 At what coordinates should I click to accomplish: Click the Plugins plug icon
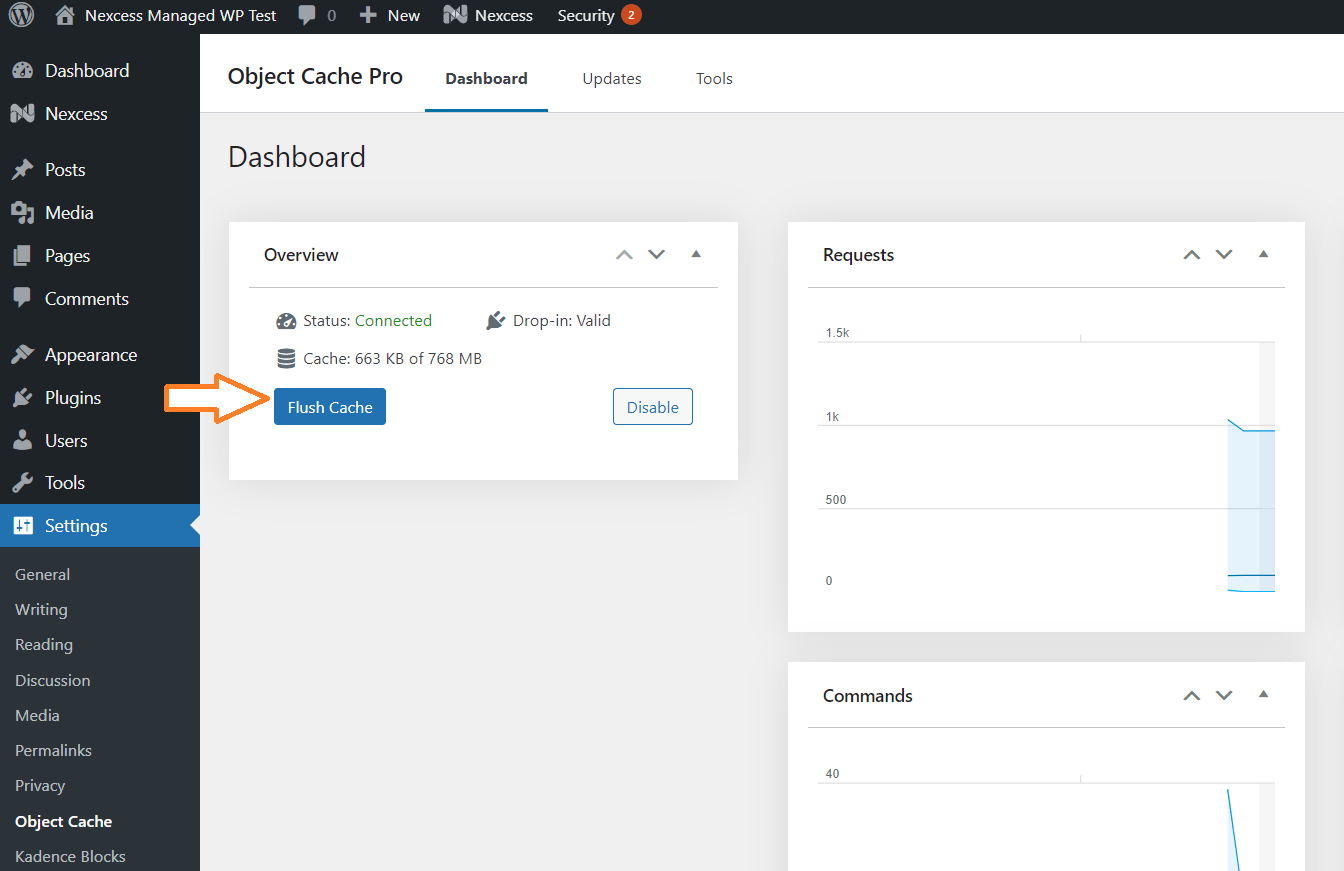pos(22,398)
